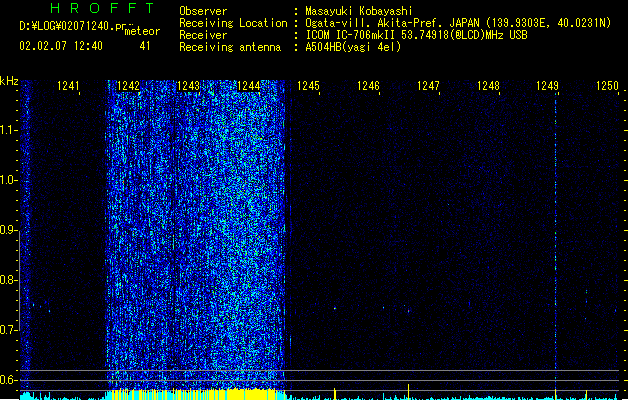The image size is (629, 400).
Task: Click time marker 1241
Action: click(x=68, y=86)
